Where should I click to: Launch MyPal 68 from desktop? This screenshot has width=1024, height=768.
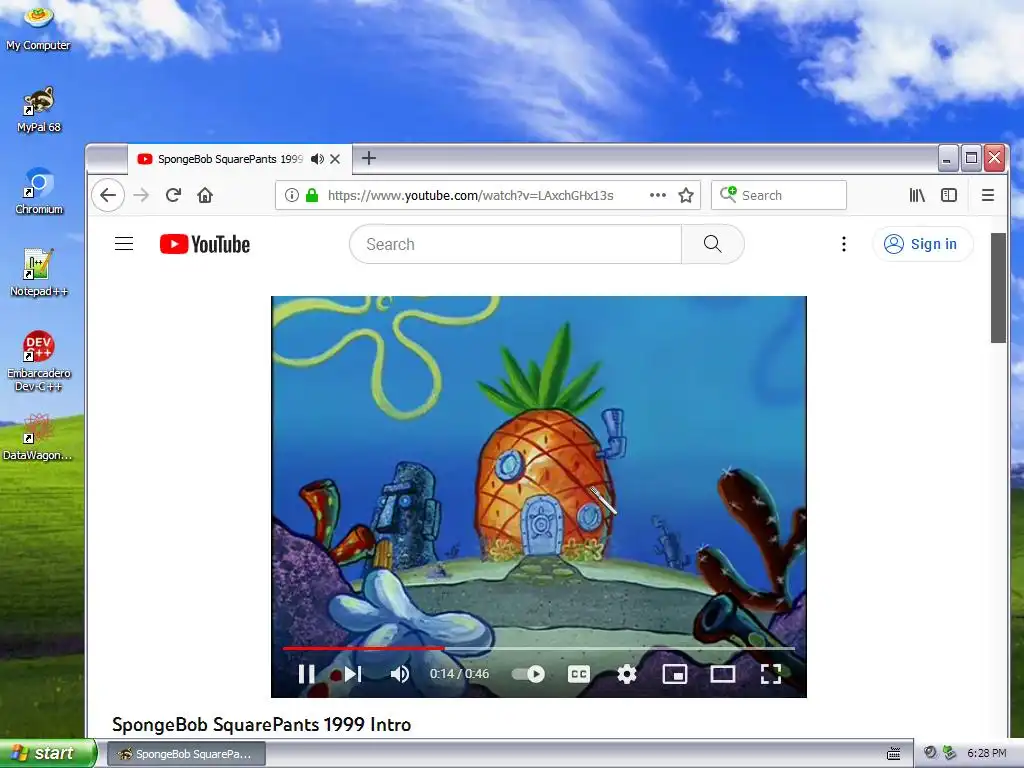[x=39, y=109]
